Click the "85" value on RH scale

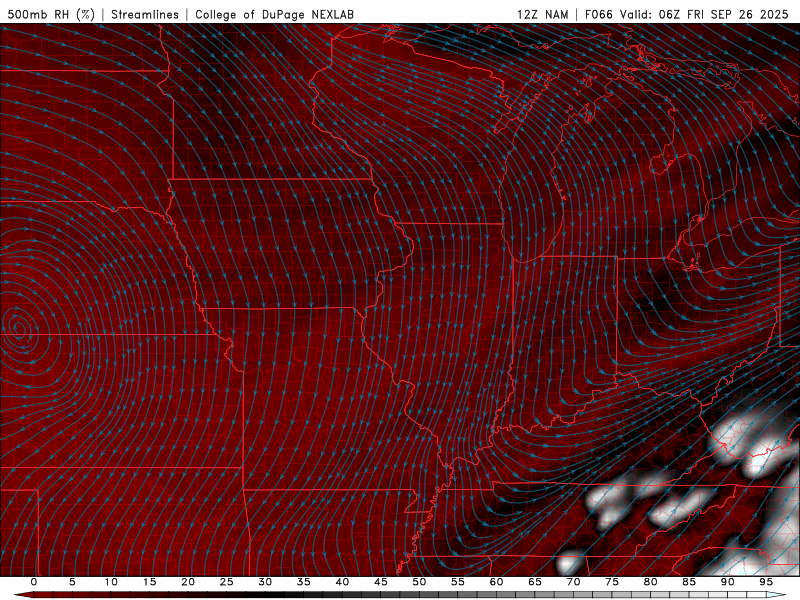click(689, 582)
